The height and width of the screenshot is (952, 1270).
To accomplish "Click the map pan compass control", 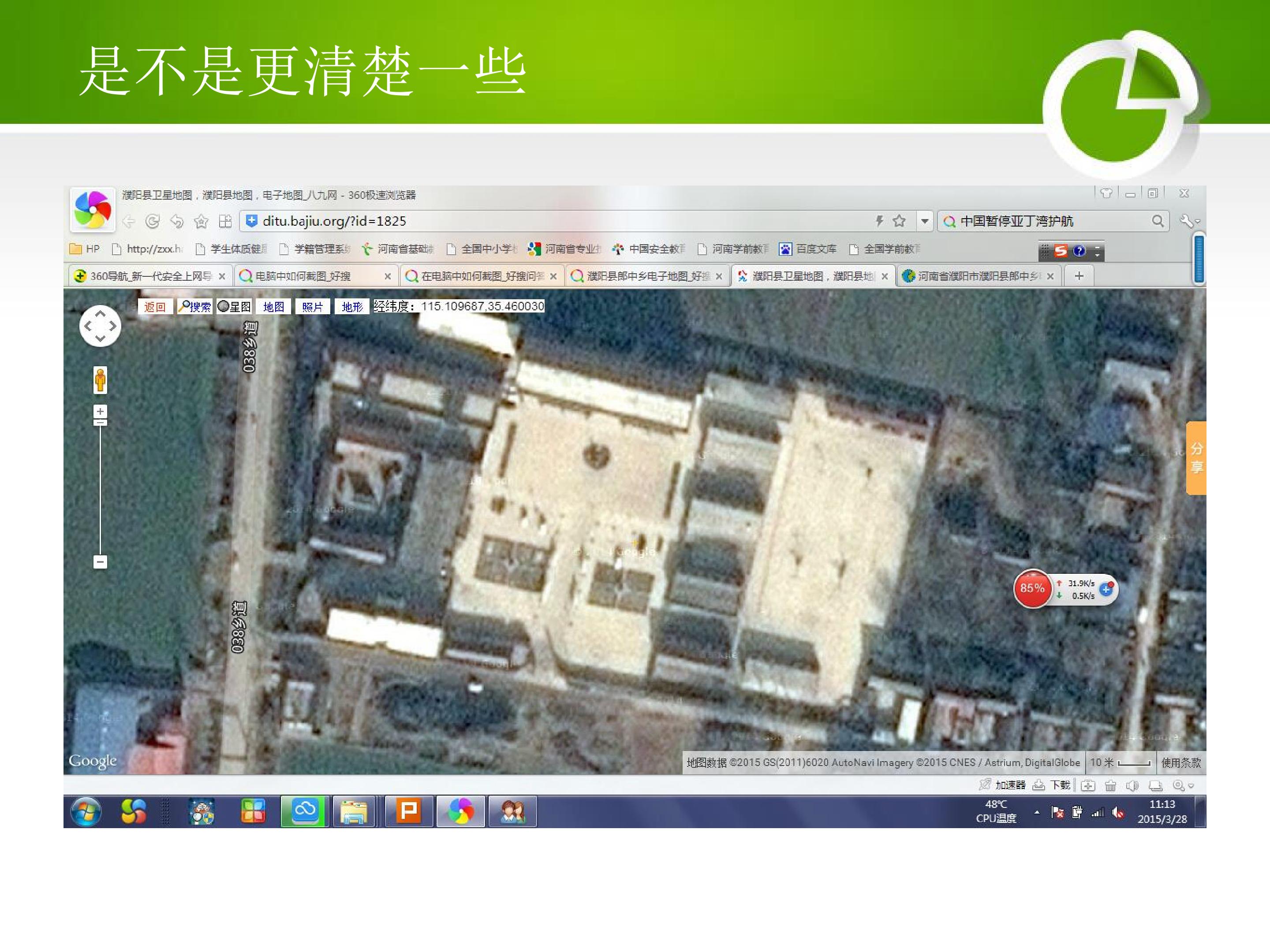I will point(100,326).
